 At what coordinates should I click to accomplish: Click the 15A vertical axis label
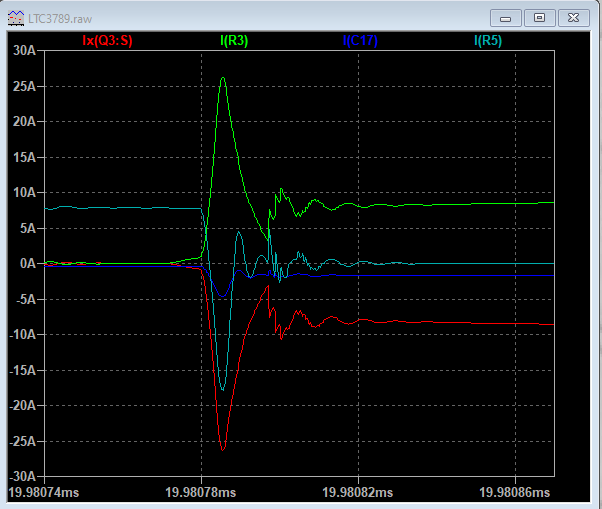click(25, 157)
